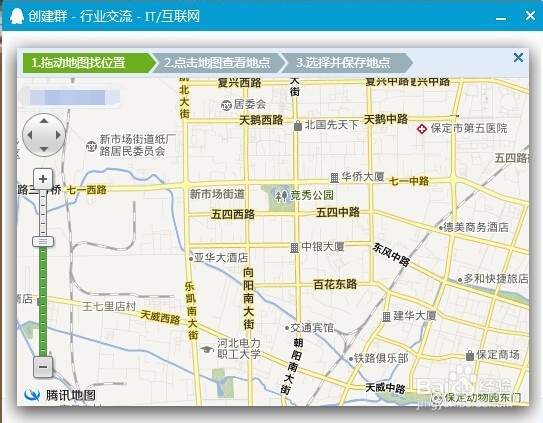Image resolution: width=543 pixels, height=423 pixels.
Task: Click 天威西路 road label
Action: 160,317
